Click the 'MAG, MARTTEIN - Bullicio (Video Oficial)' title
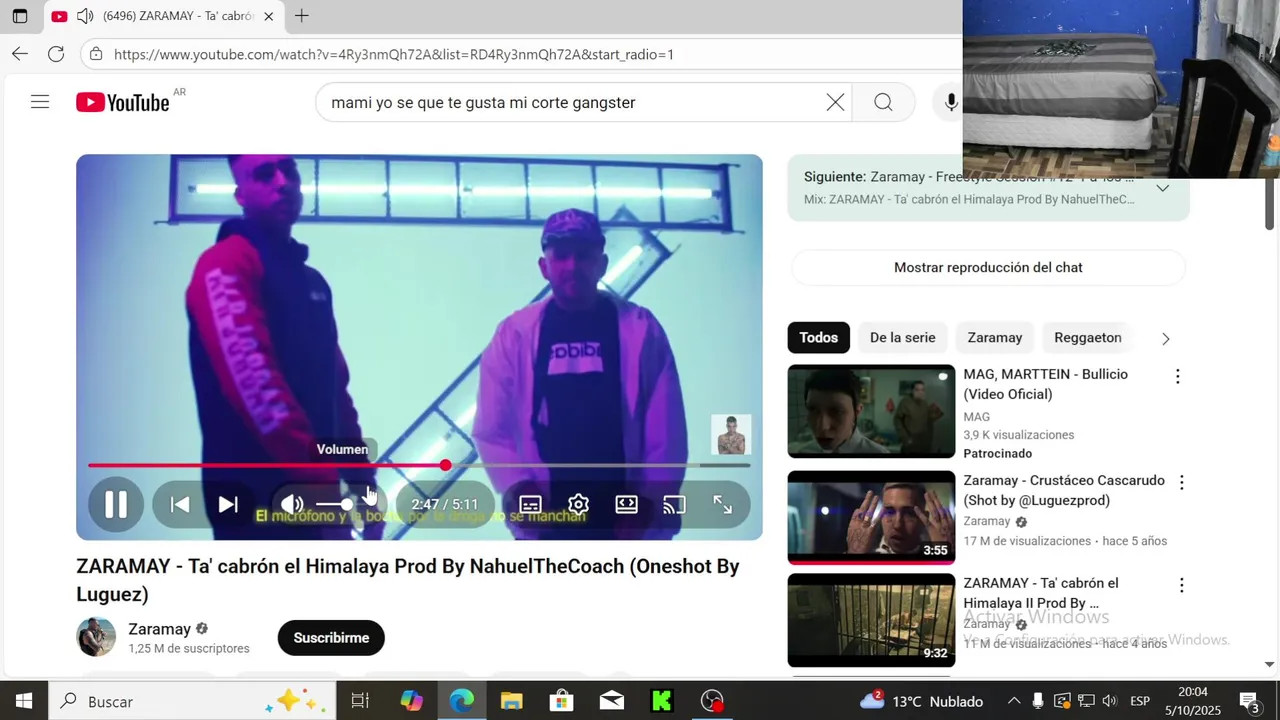Image resolution: width=1280 pixels, height=720 pixels. (1045, 384)
